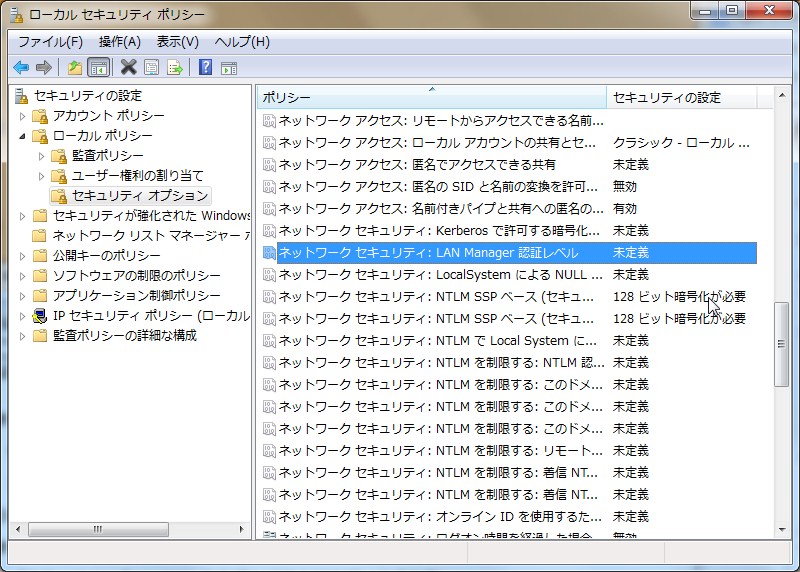800x572 pixels.
Task: Go back with the blue left arrow
Action: pos(21,67)
